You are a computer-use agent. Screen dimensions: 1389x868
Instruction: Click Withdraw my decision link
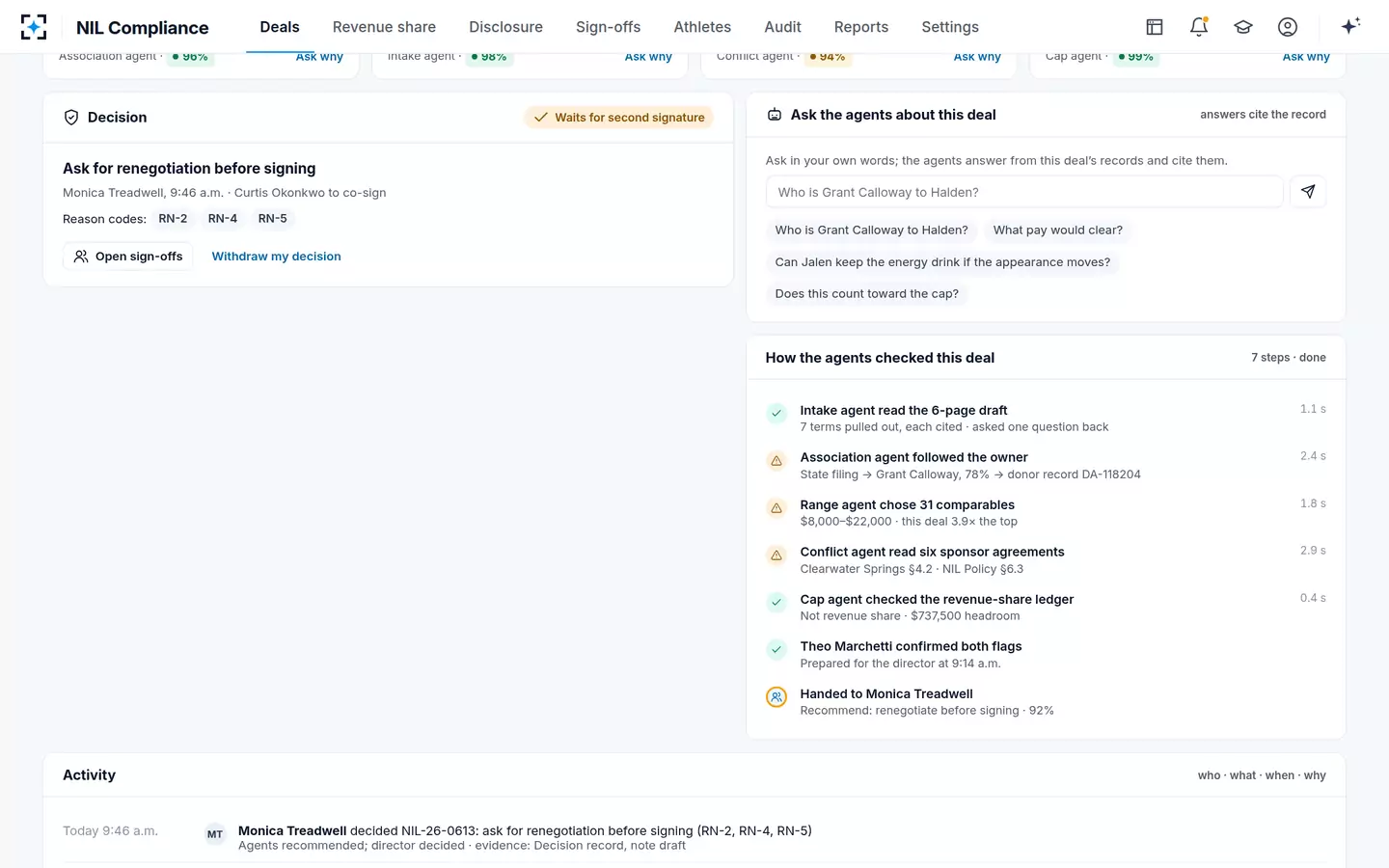tap(276, 257)
